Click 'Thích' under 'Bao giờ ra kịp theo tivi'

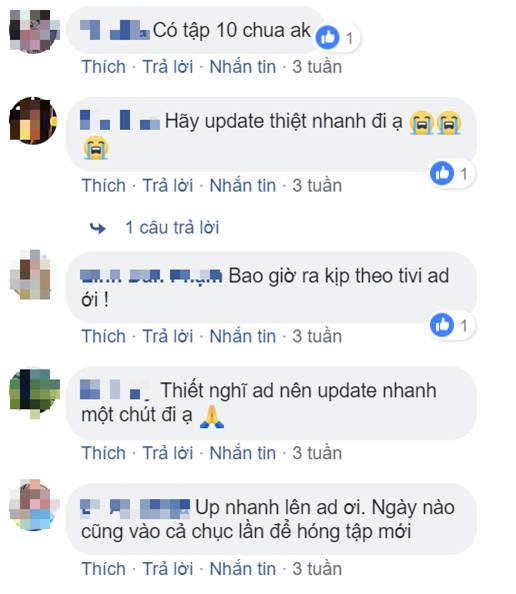pos(103,336)
